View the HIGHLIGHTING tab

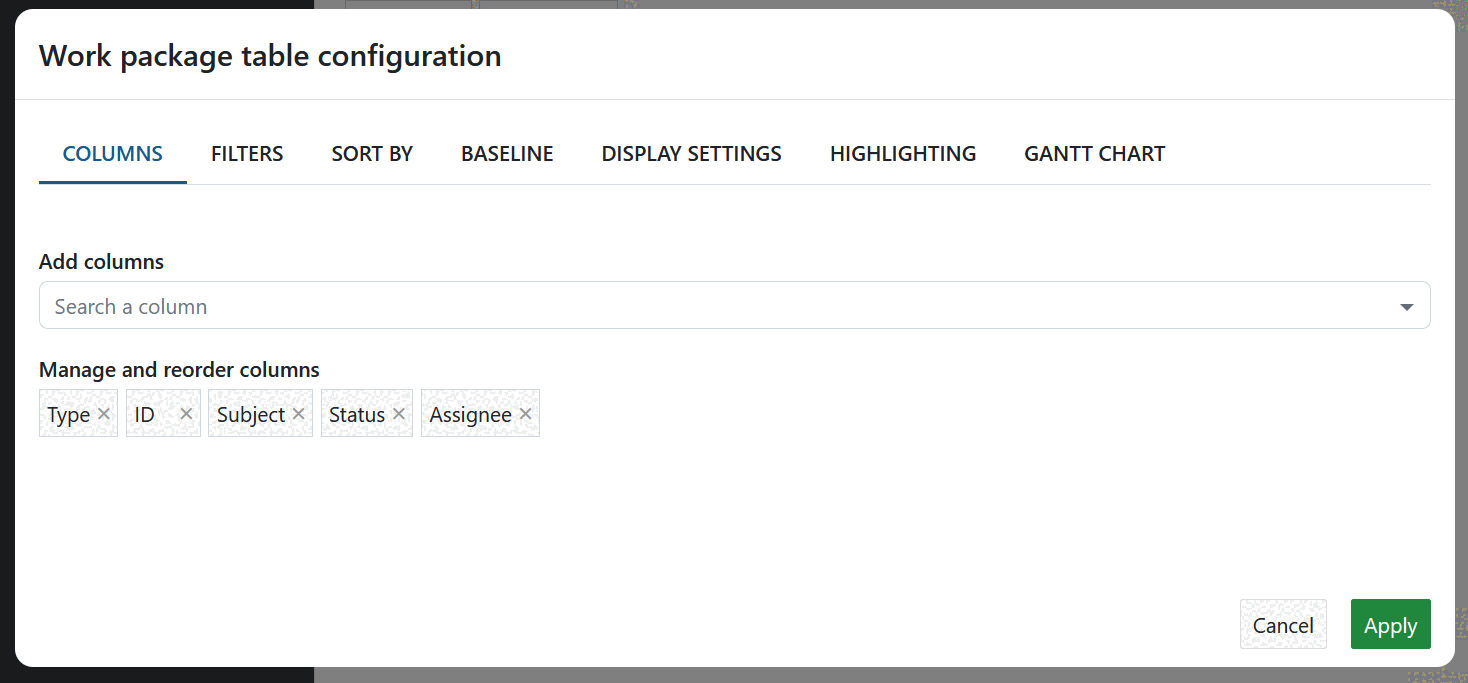(x=902, y=153)
